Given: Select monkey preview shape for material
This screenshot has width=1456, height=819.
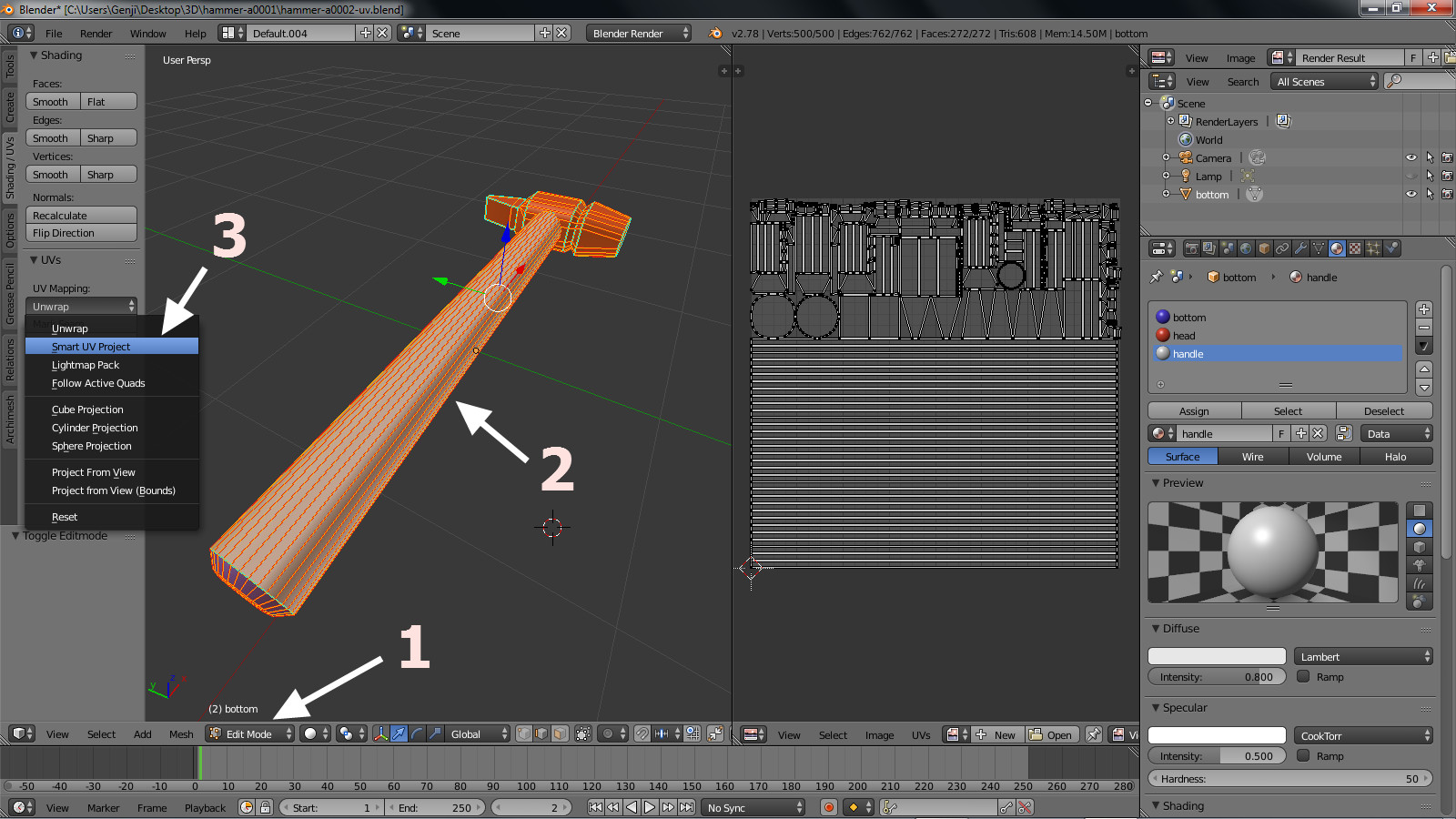Looking at the screenshot, I should (1419, 565).
